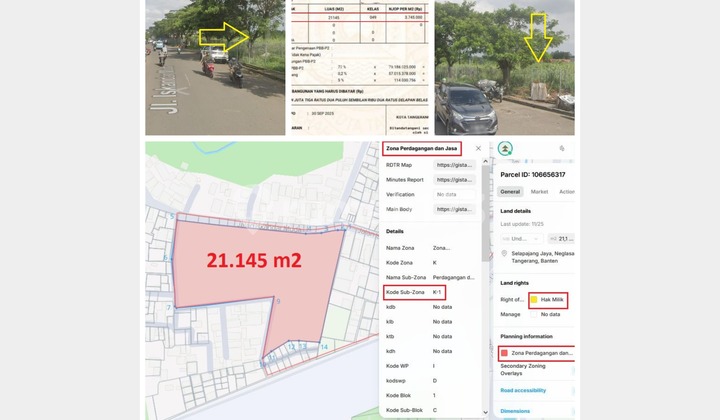The height and width of the screenshot is (420, 720).
Task: Select the red parcel polygon on map
Action: 250,280
